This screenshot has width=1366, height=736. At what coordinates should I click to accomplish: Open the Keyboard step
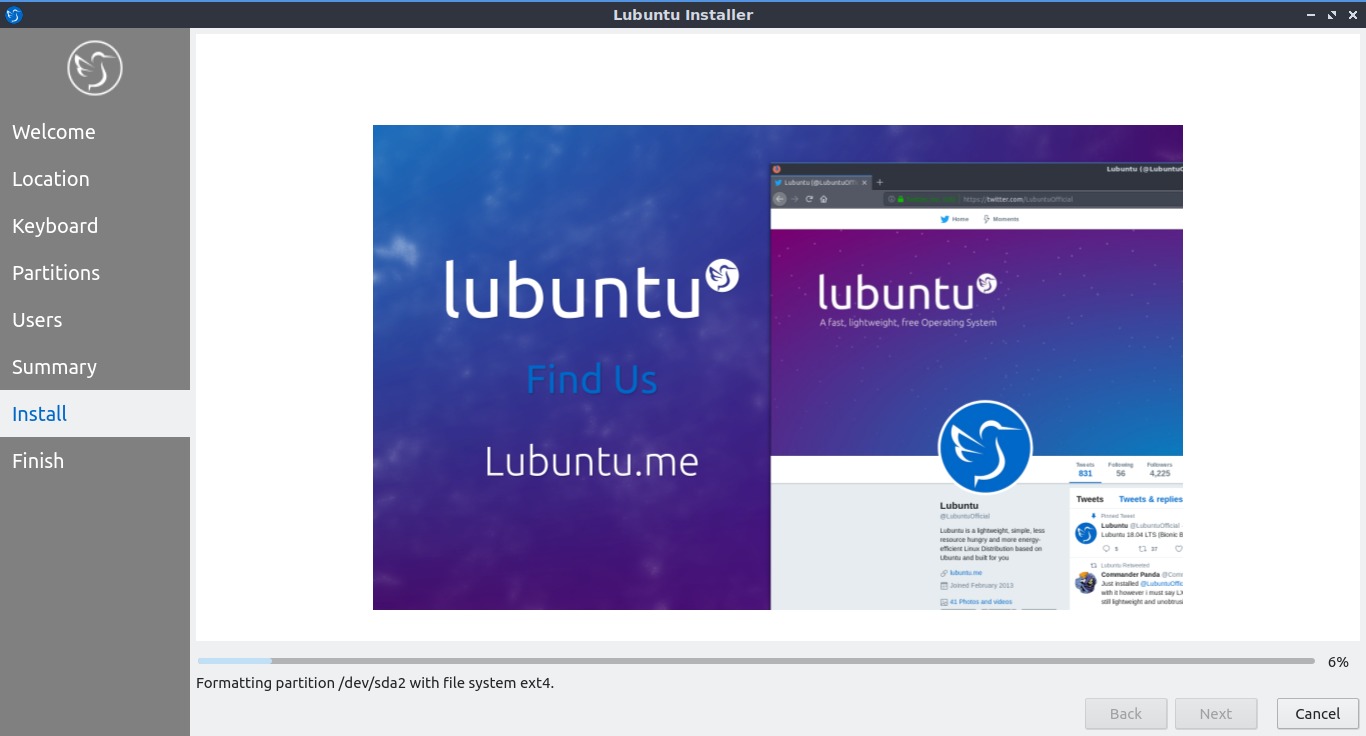[x=95, y=226]
